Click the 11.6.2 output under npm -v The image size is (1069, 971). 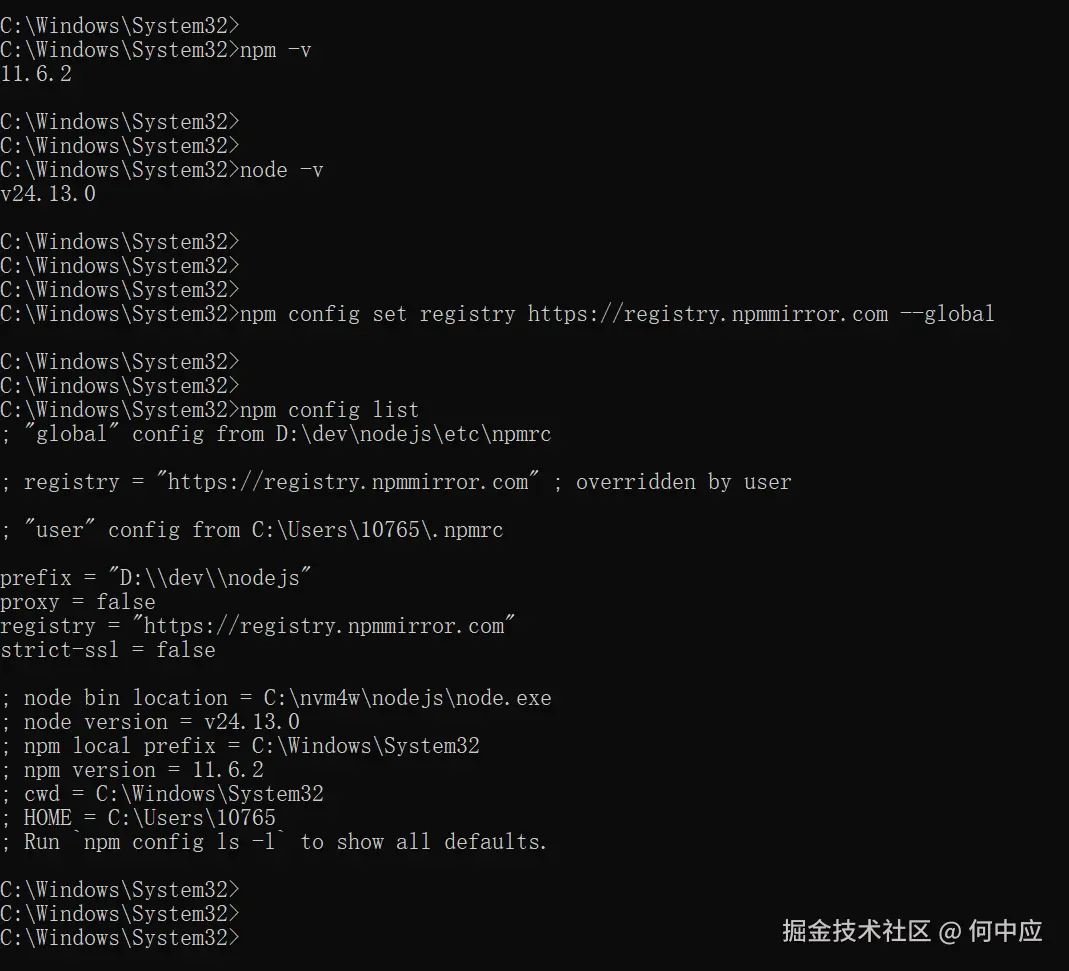click(x=36, y=74)
